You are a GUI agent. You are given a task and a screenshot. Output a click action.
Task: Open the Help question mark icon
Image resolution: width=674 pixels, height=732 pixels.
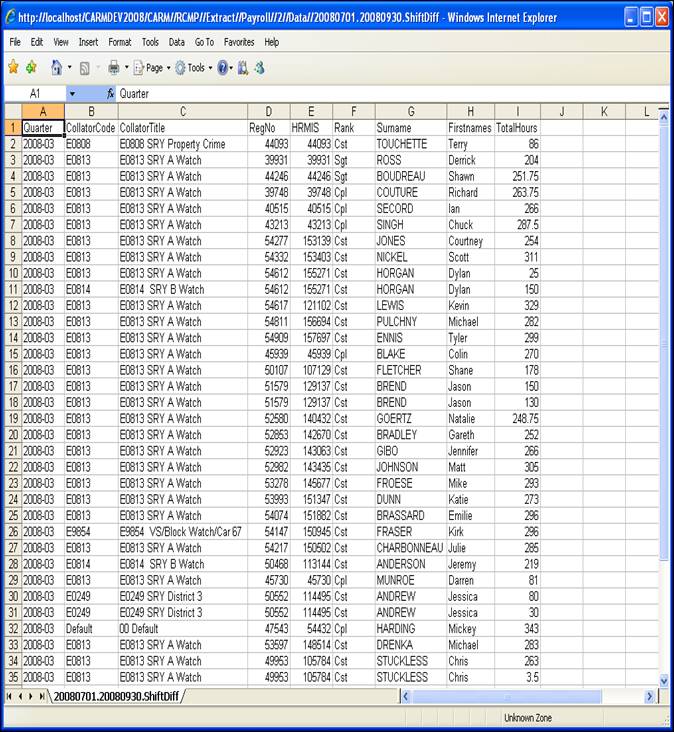pyautogui.click(x=222, y=68)
